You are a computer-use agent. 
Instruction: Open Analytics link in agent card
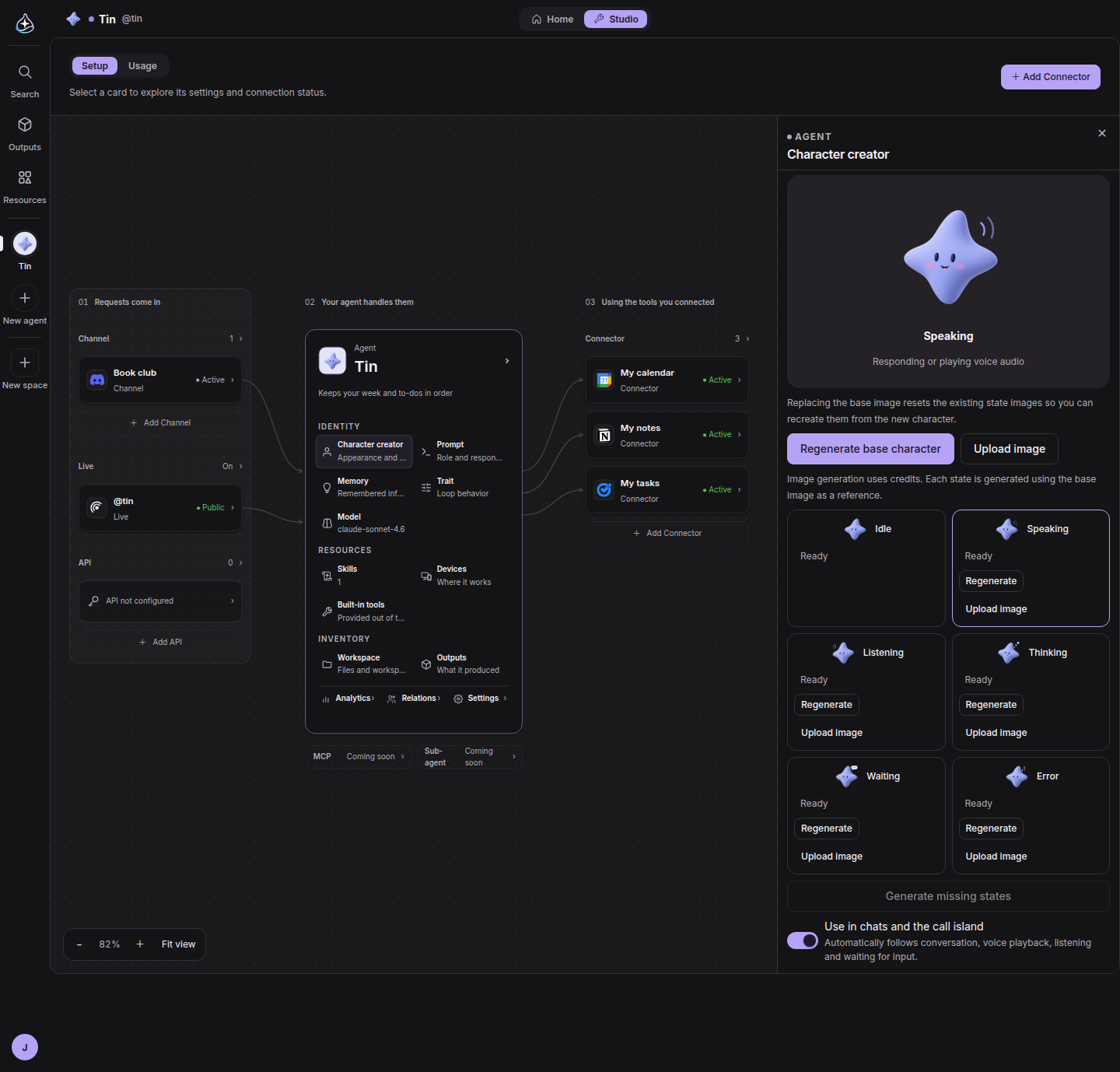348,699
